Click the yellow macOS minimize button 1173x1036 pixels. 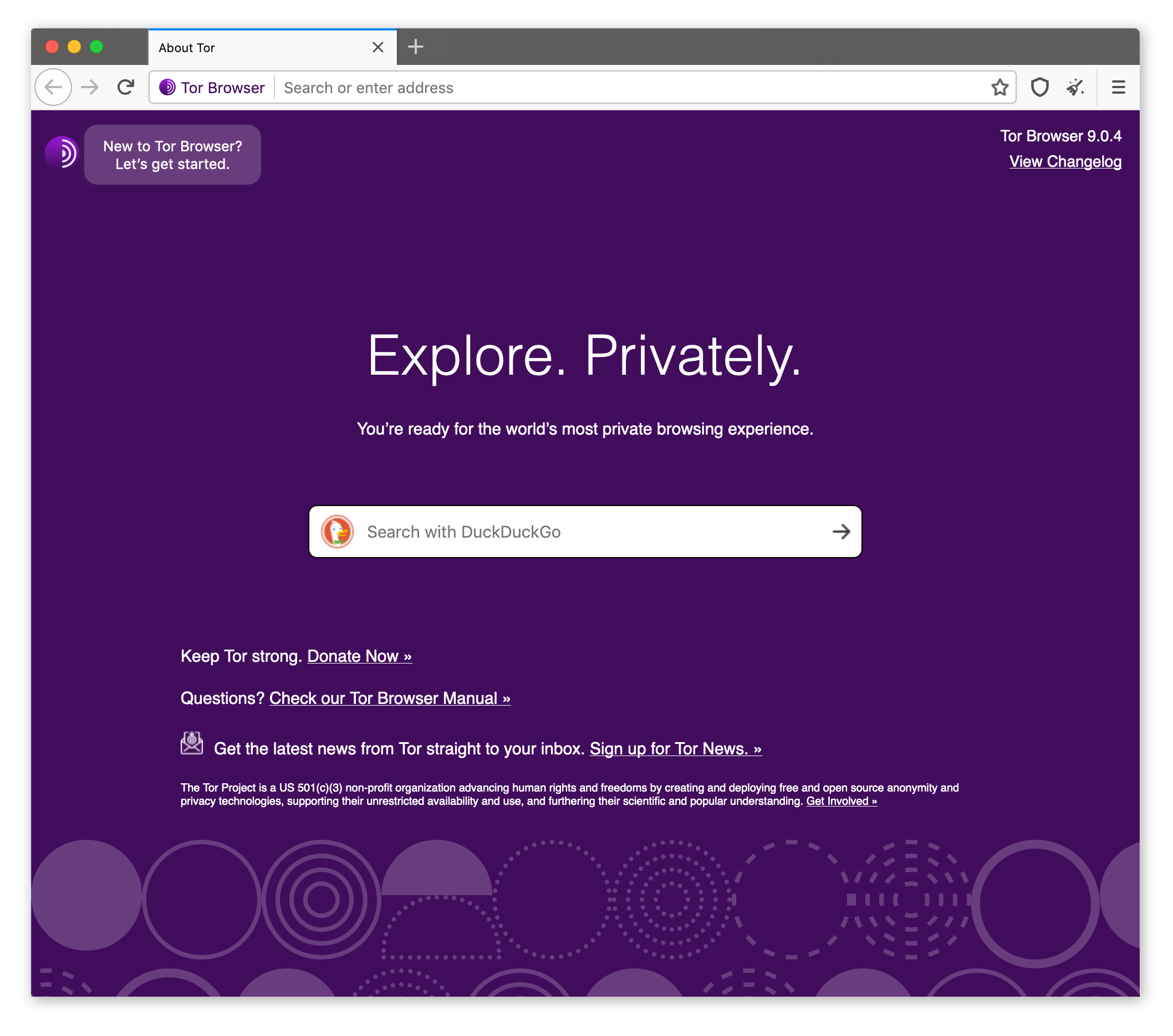(x=74, y=47)
